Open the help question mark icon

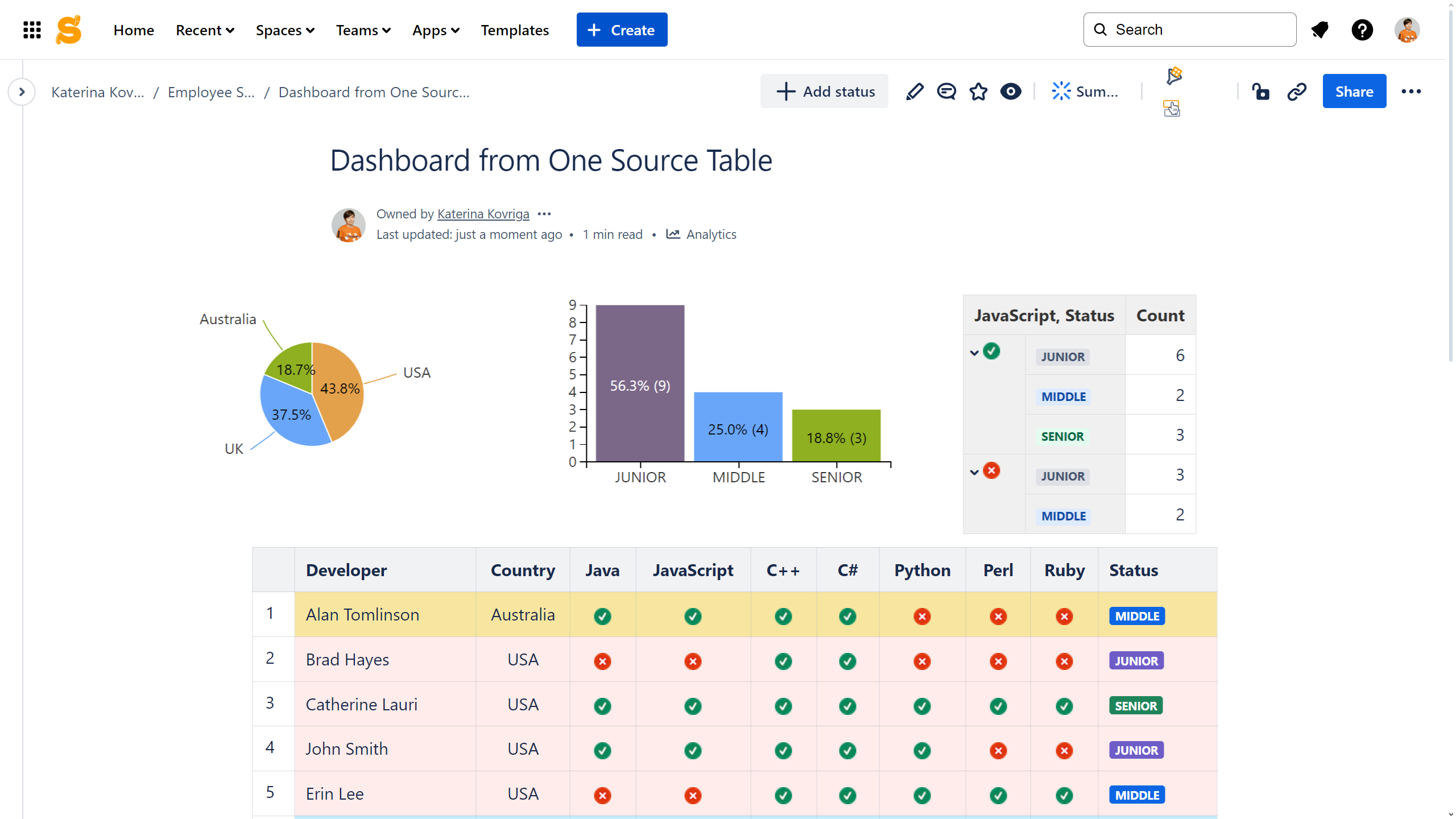point(1362,30)
